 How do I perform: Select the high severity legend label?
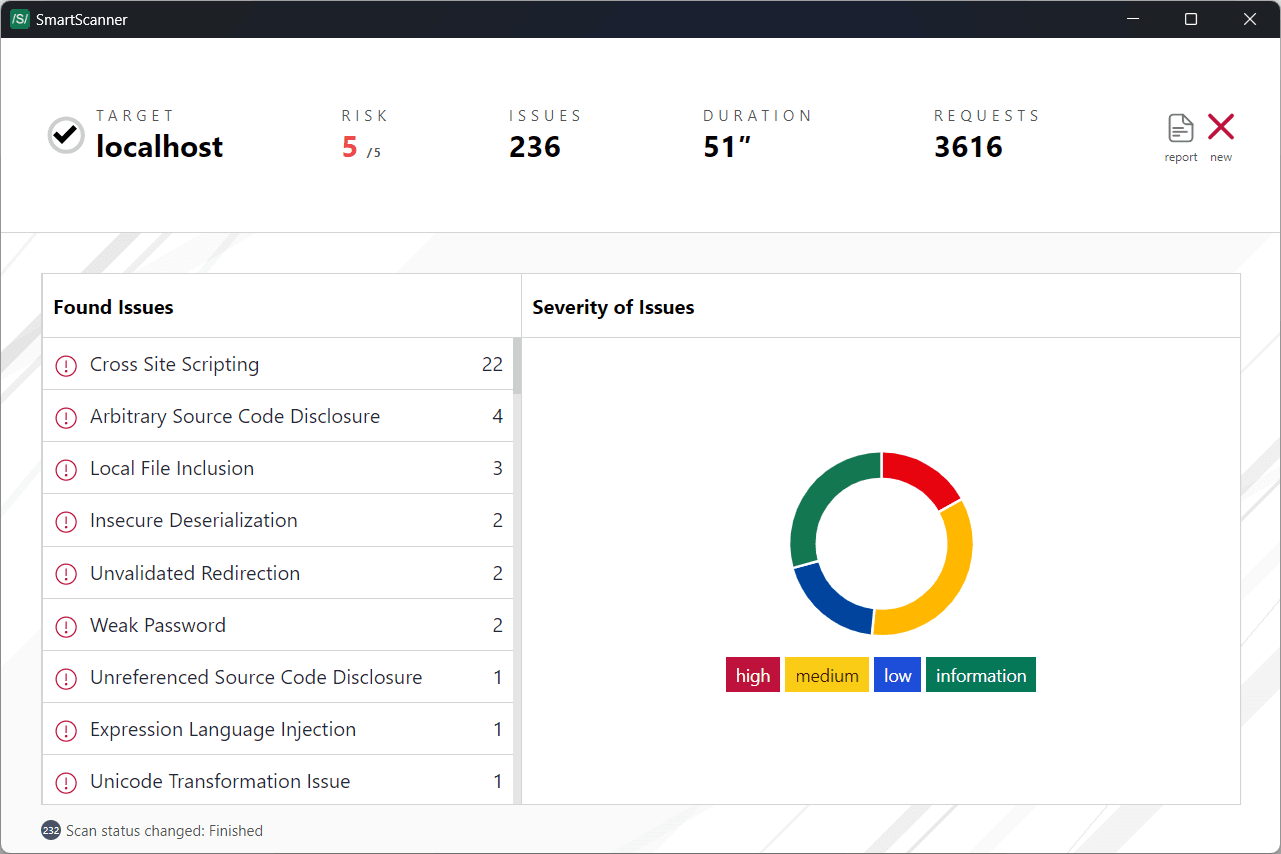pyautogui.click(x=752, y=674)
